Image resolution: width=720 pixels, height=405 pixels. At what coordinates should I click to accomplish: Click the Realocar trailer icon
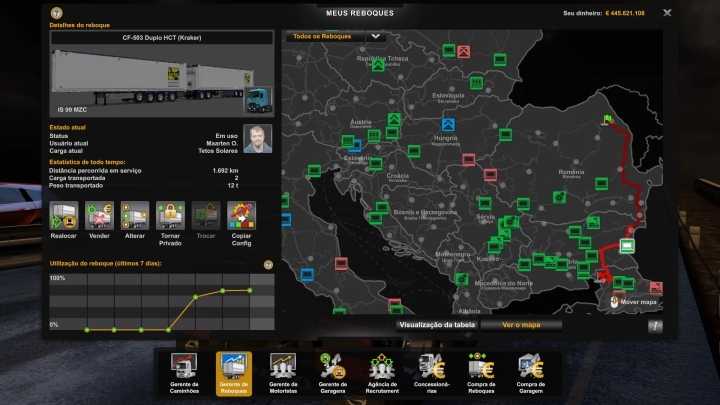click(x=63, y=215)
